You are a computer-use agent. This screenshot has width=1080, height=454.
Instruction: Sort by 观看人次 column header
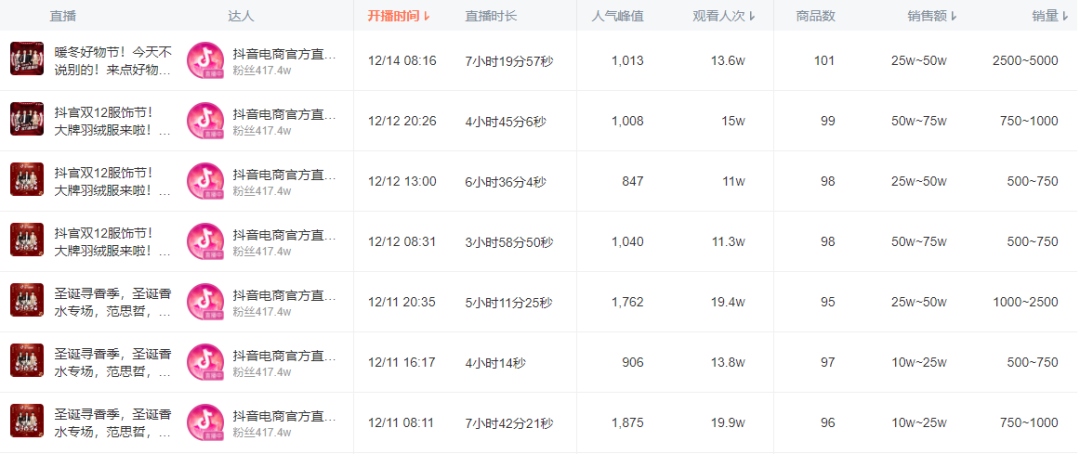tap(724, 16)
